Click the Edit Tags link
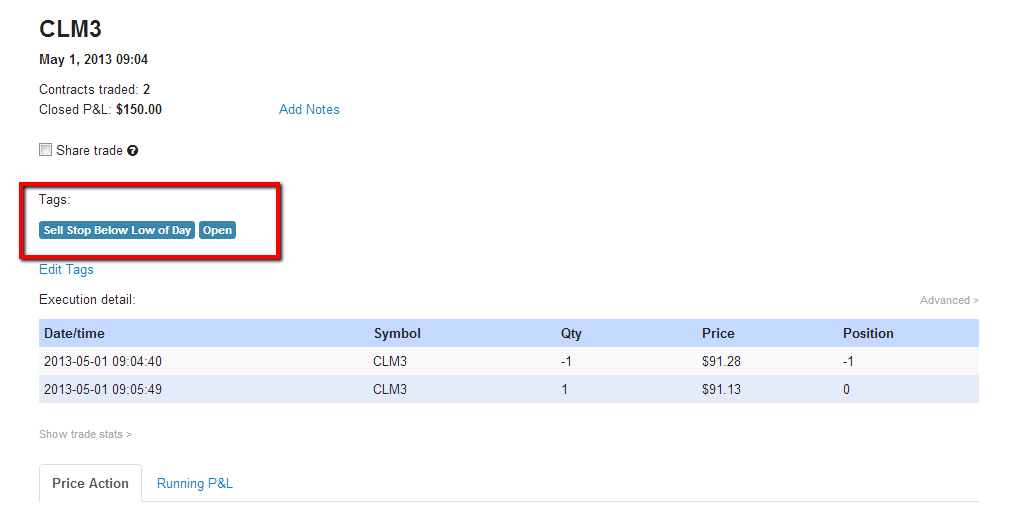1018x508 pixels. point(66,269)
